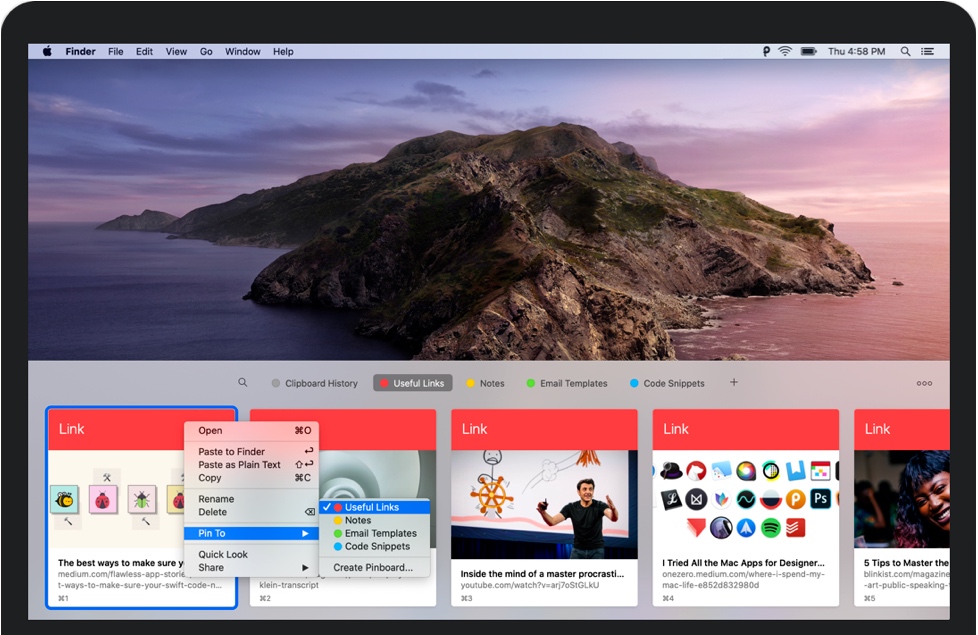
Task: Open the three-dot more options menu
Action: tap(924, 383)
